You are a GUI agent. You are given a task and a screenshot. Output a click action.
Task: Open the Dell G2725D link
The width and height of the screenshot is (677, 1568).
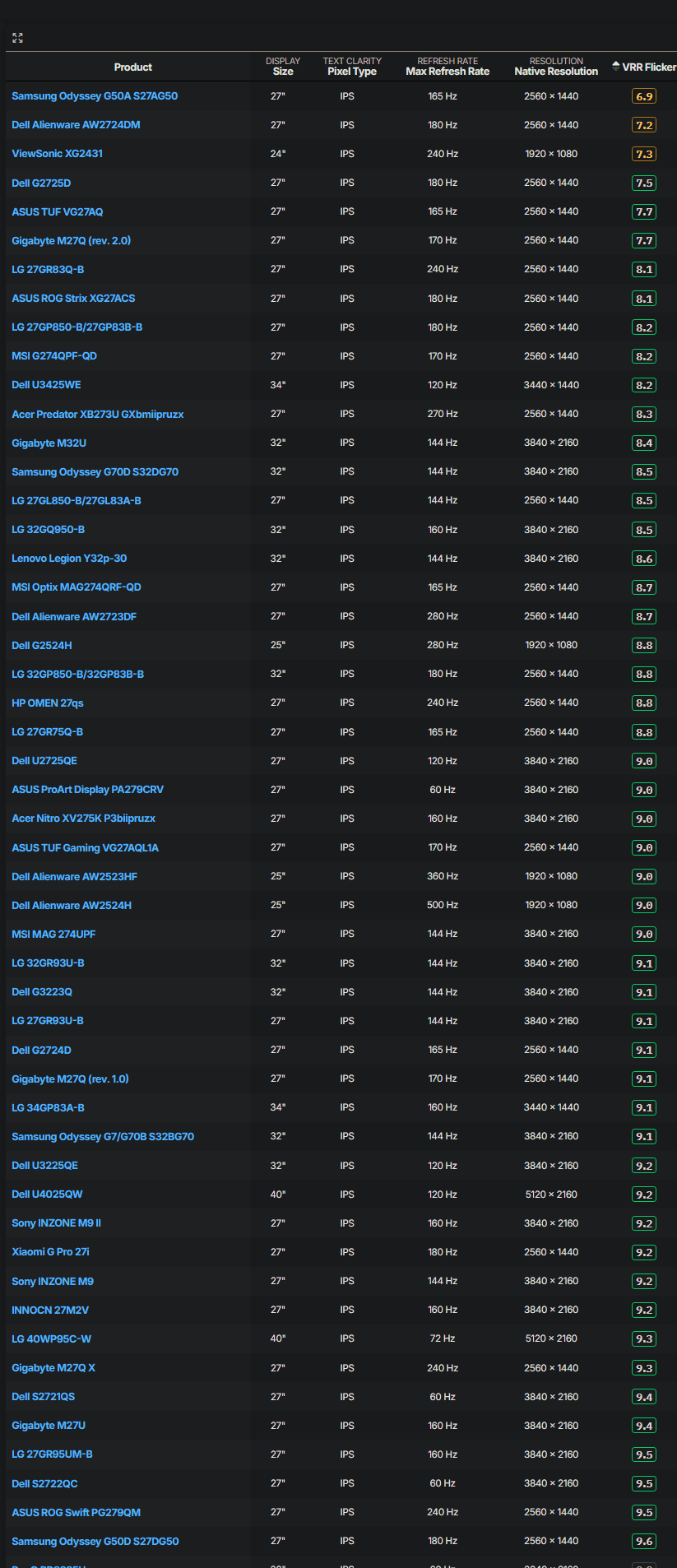[x=41, y=183]
